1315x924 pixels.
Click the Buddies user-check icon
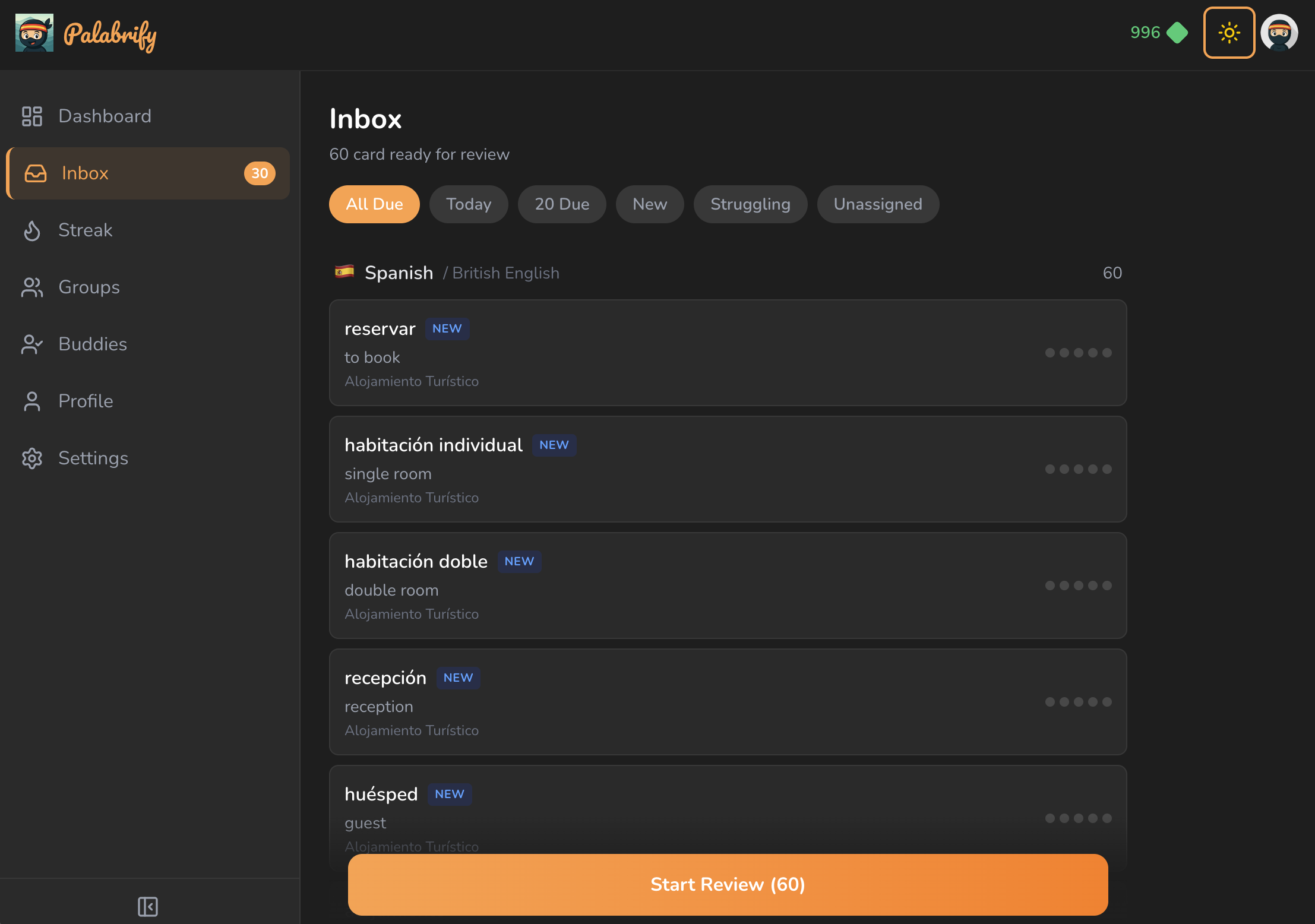pyautogui.click(x=32, y=344)
